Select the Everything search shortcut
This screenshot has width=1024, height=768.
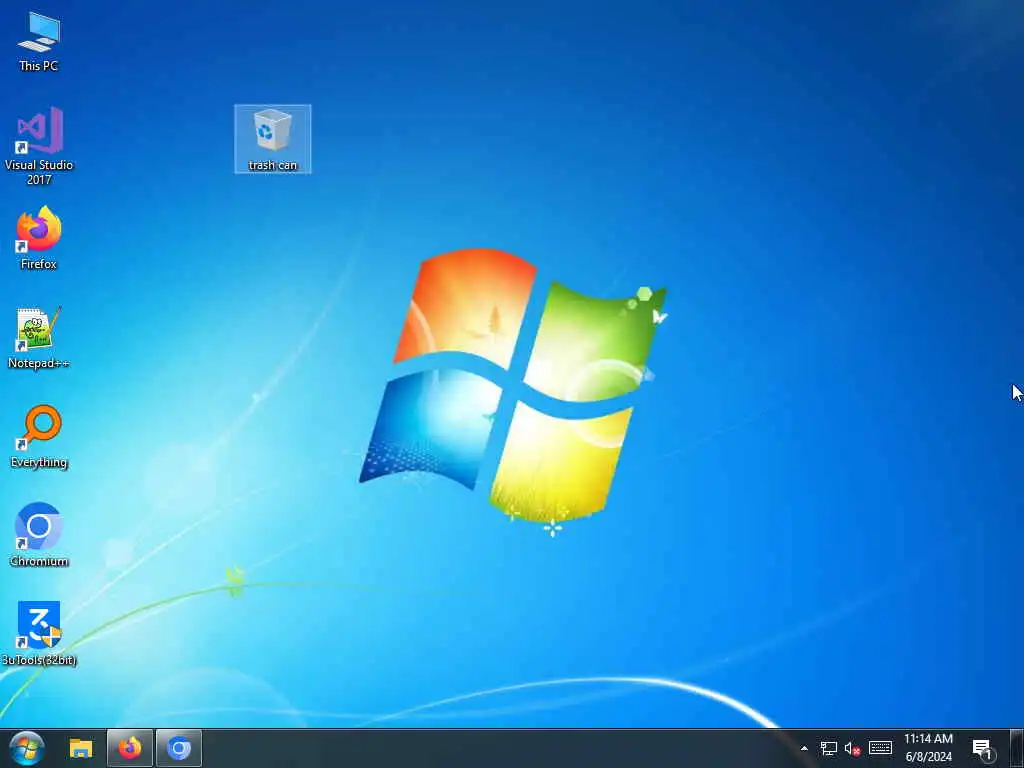(x=39, y=436)
